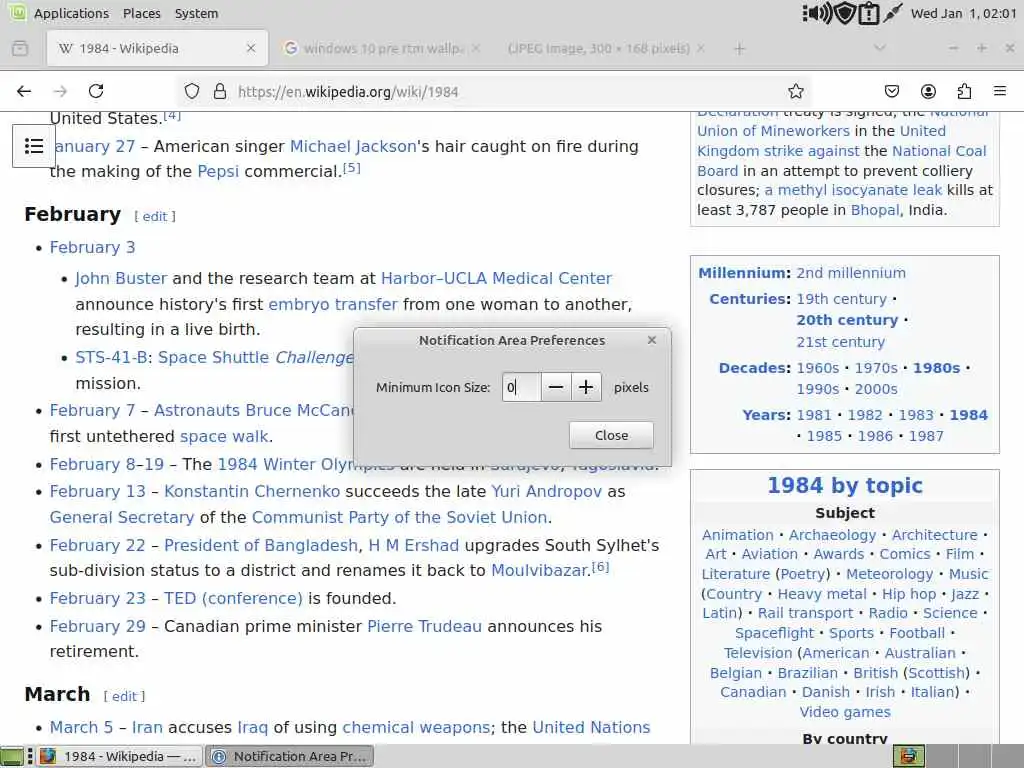
Task: View site security padlock info
Action: [x=220, y=91]
